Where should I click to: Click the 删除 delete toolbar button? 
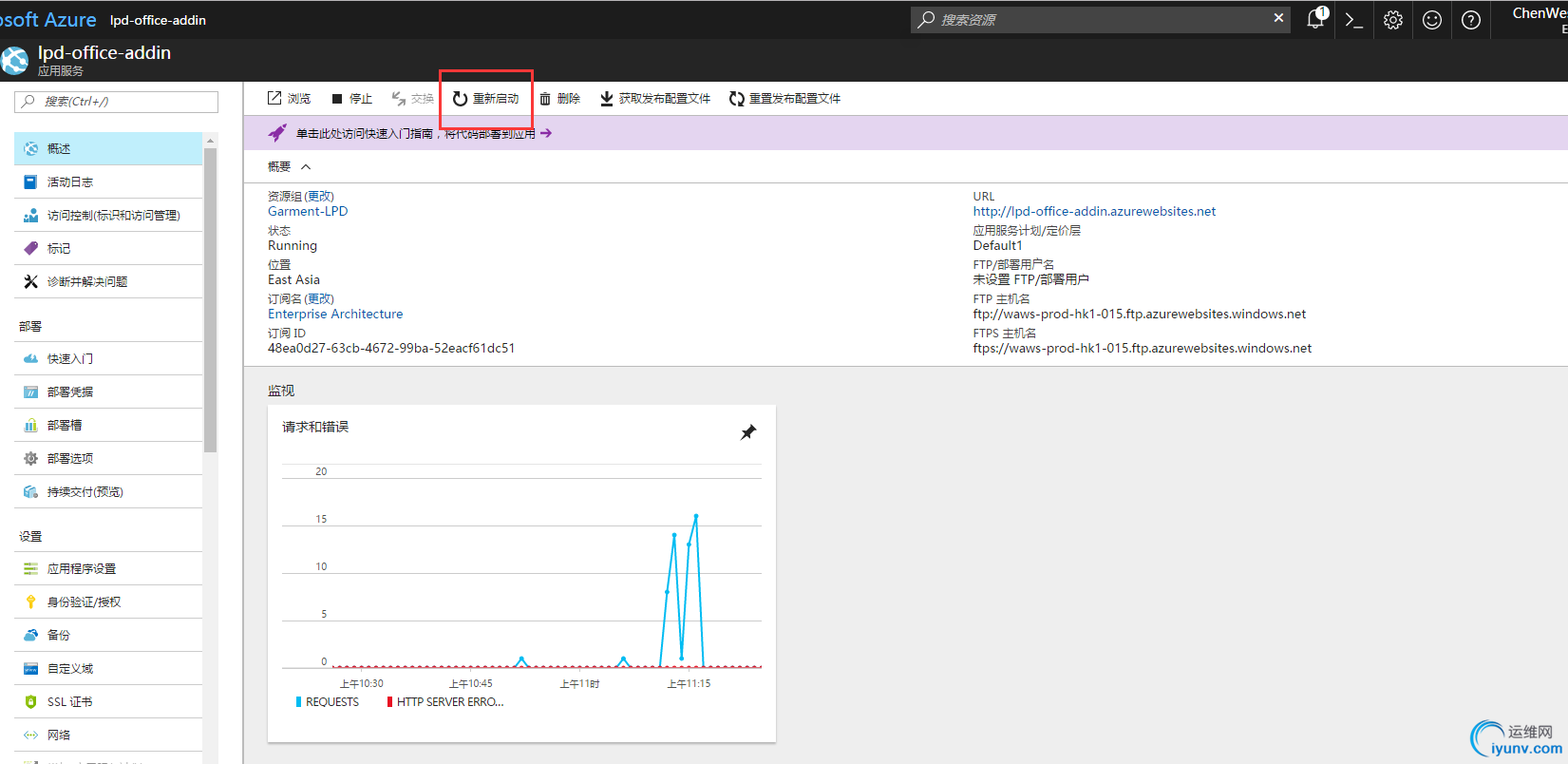[559, 99]
